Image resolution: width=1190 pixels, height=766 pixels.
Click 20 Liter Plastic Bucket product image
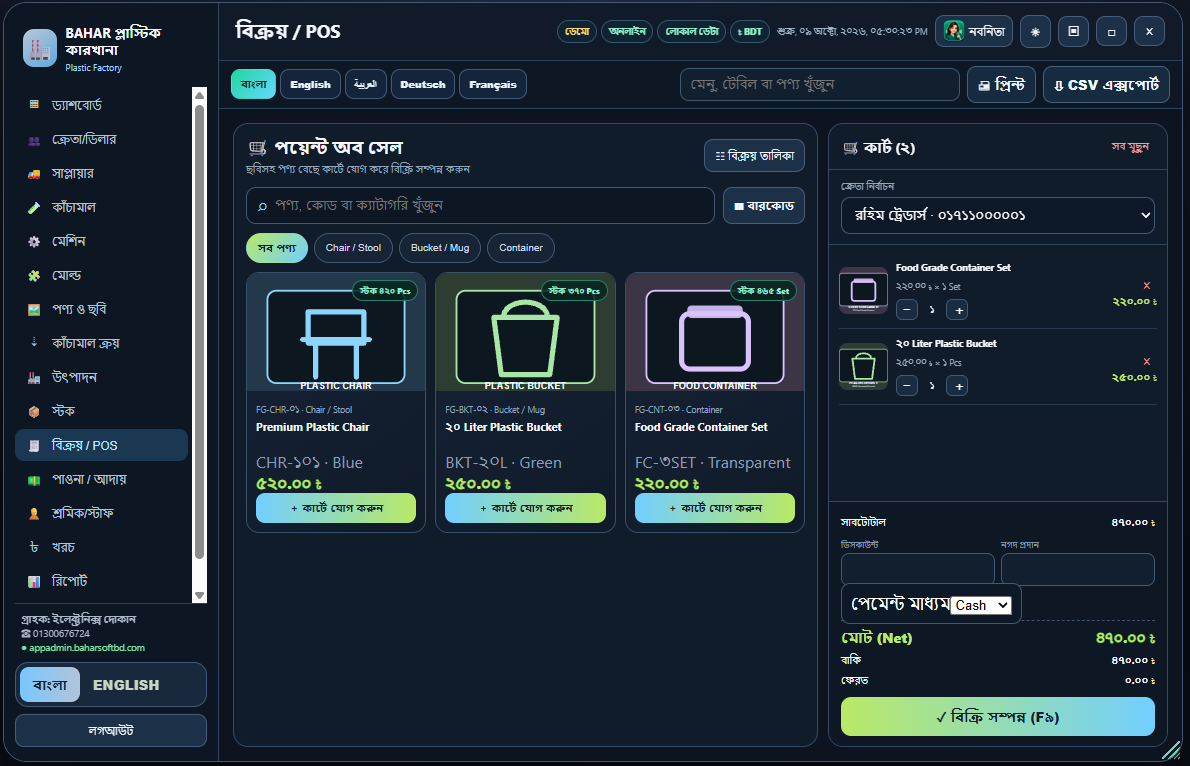click(525, 333)
